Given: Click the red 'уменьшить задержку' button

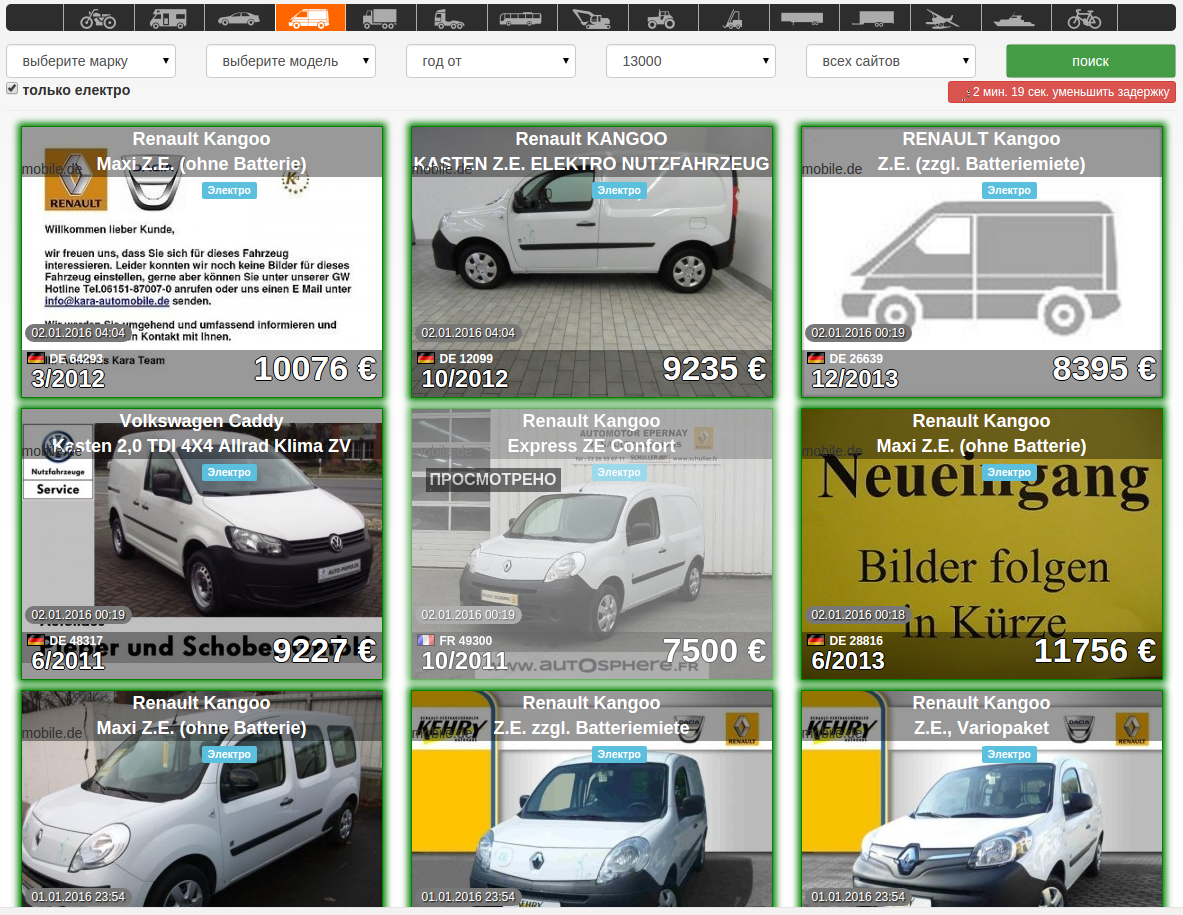Looking at the screenshot, I should point(1062,92).
